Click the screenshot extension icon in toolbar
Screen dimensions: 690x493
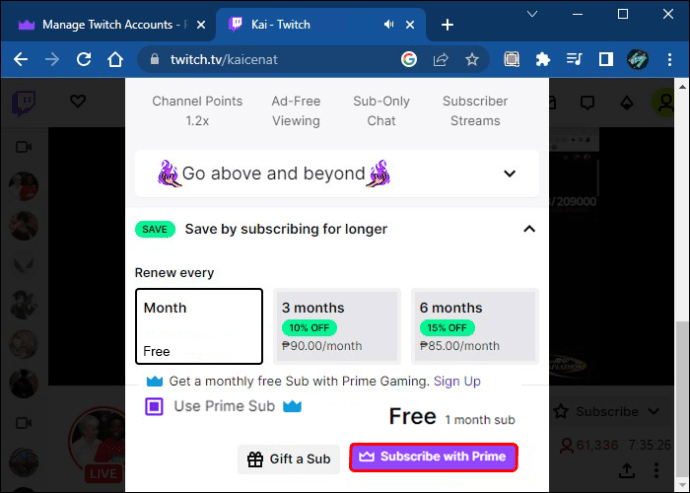(511, 59)
